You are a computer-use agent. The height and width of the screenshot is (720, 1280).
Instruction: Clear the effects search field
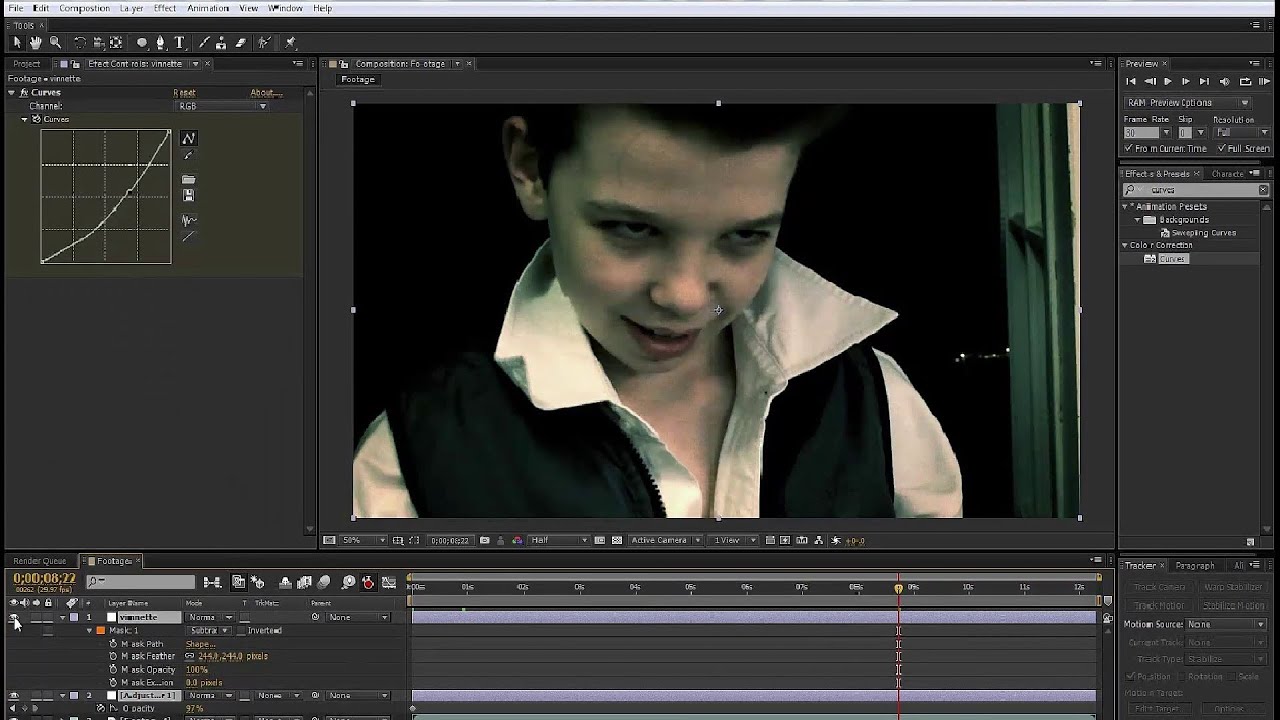coord(1264,190)
